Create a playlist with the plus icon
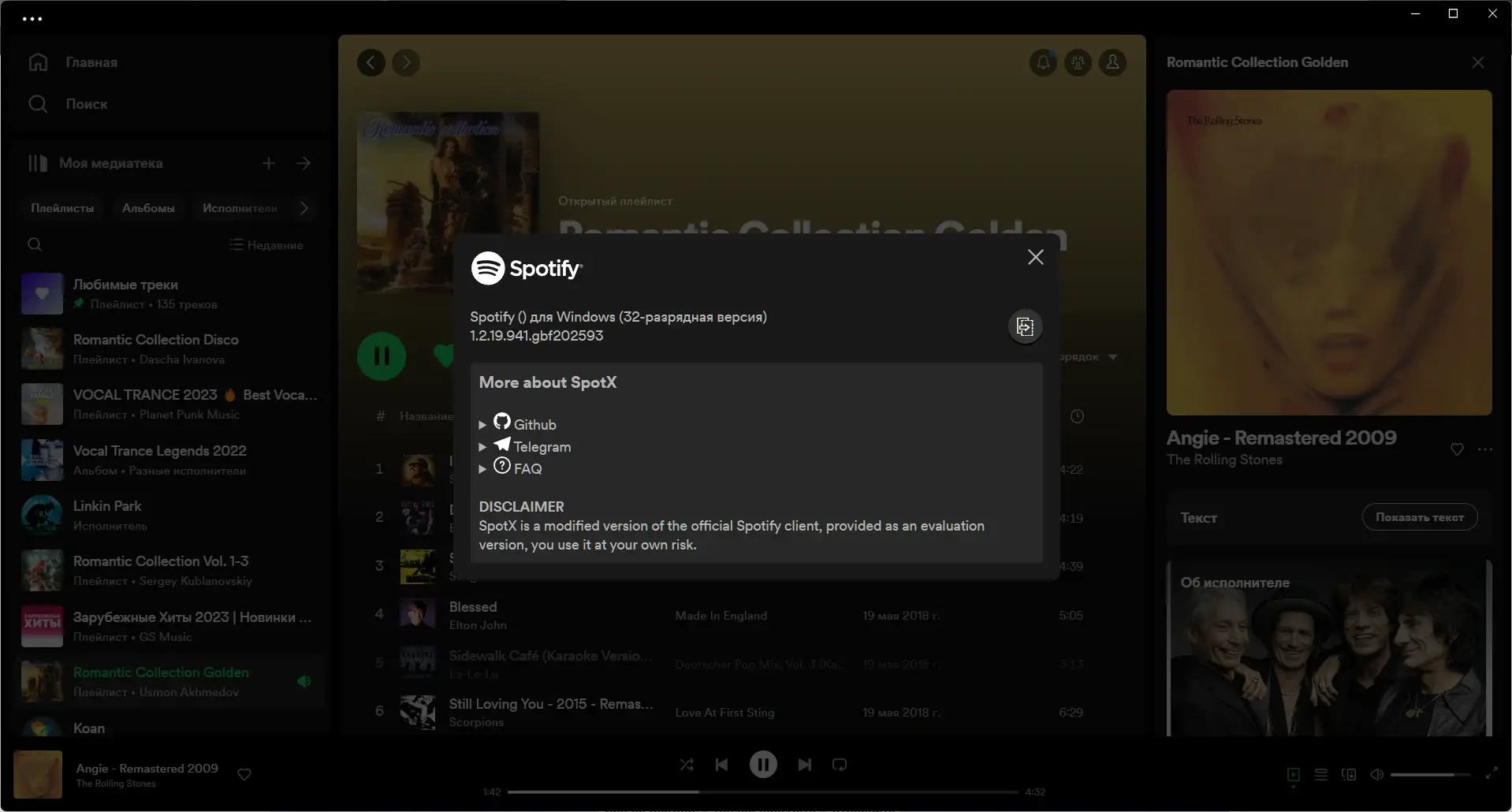 [x=269, y=163]
